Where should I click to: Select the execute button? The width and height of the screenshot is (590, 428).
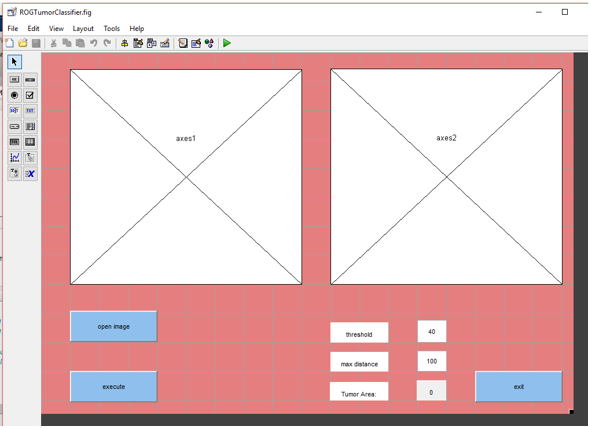(x=114, y=387)
